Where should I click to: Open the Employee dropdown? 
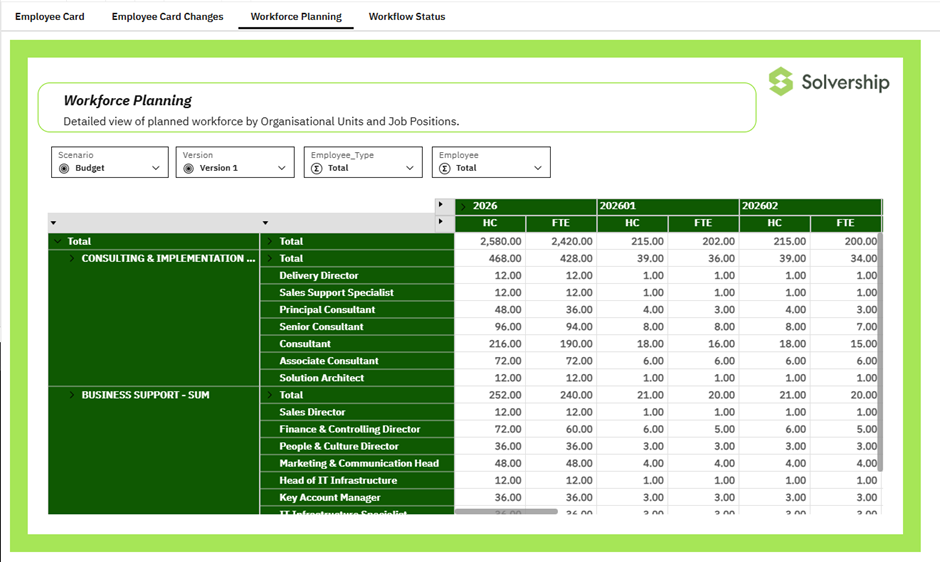coord(491,162)
